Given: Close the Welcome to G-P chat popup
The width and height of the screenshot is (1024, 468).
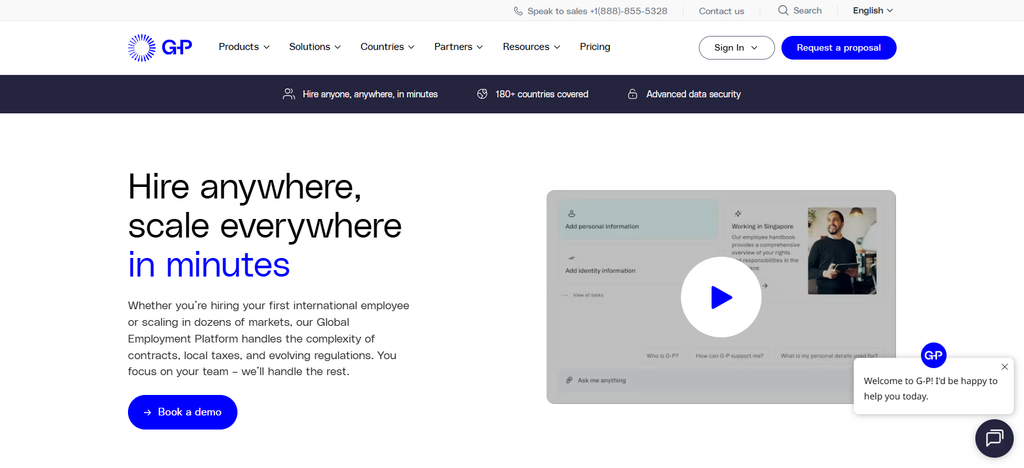Looking at the screenshot, I should coord(1004,367).
